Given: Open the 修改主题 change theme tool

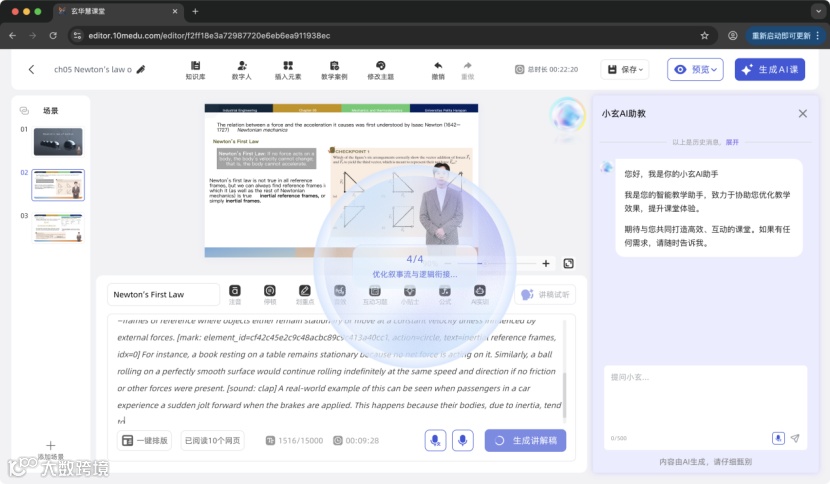Looking at the screenshot, I should tap(381, 70).
